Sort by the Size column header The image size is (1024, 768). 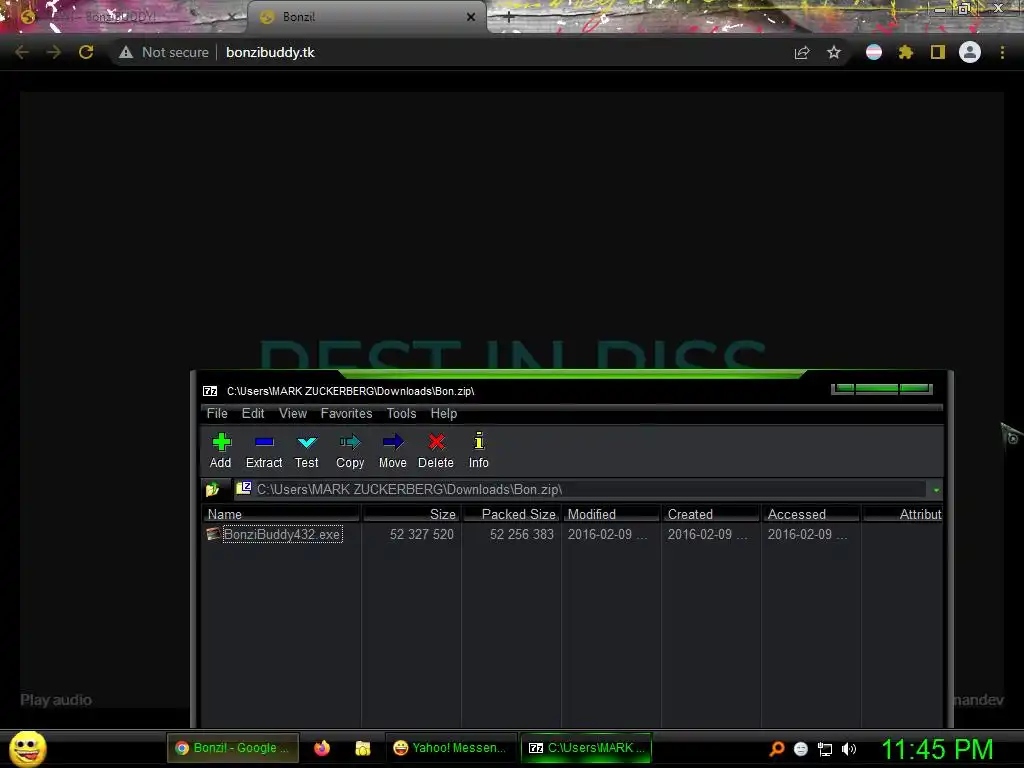[x=411, y=514]
